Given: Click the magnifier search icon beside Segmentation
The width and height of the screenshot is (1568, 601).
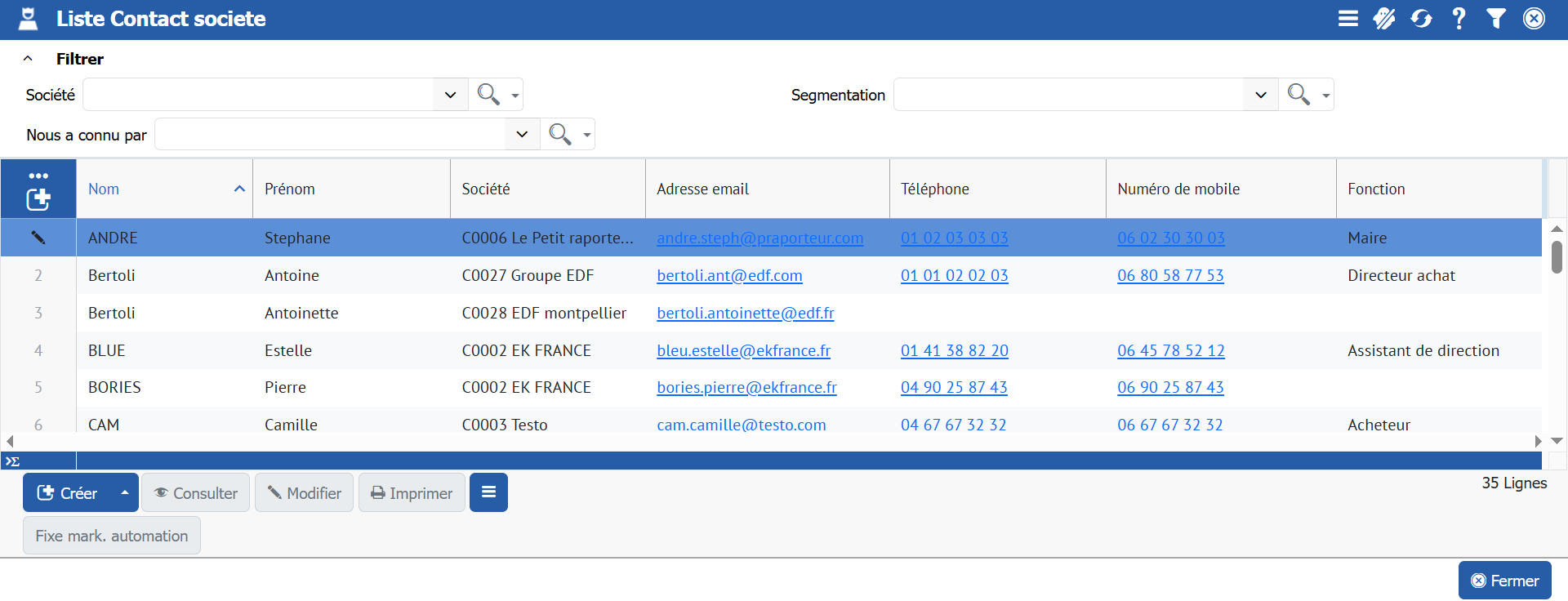Looking at the screenshot, I should point(1298,95).
